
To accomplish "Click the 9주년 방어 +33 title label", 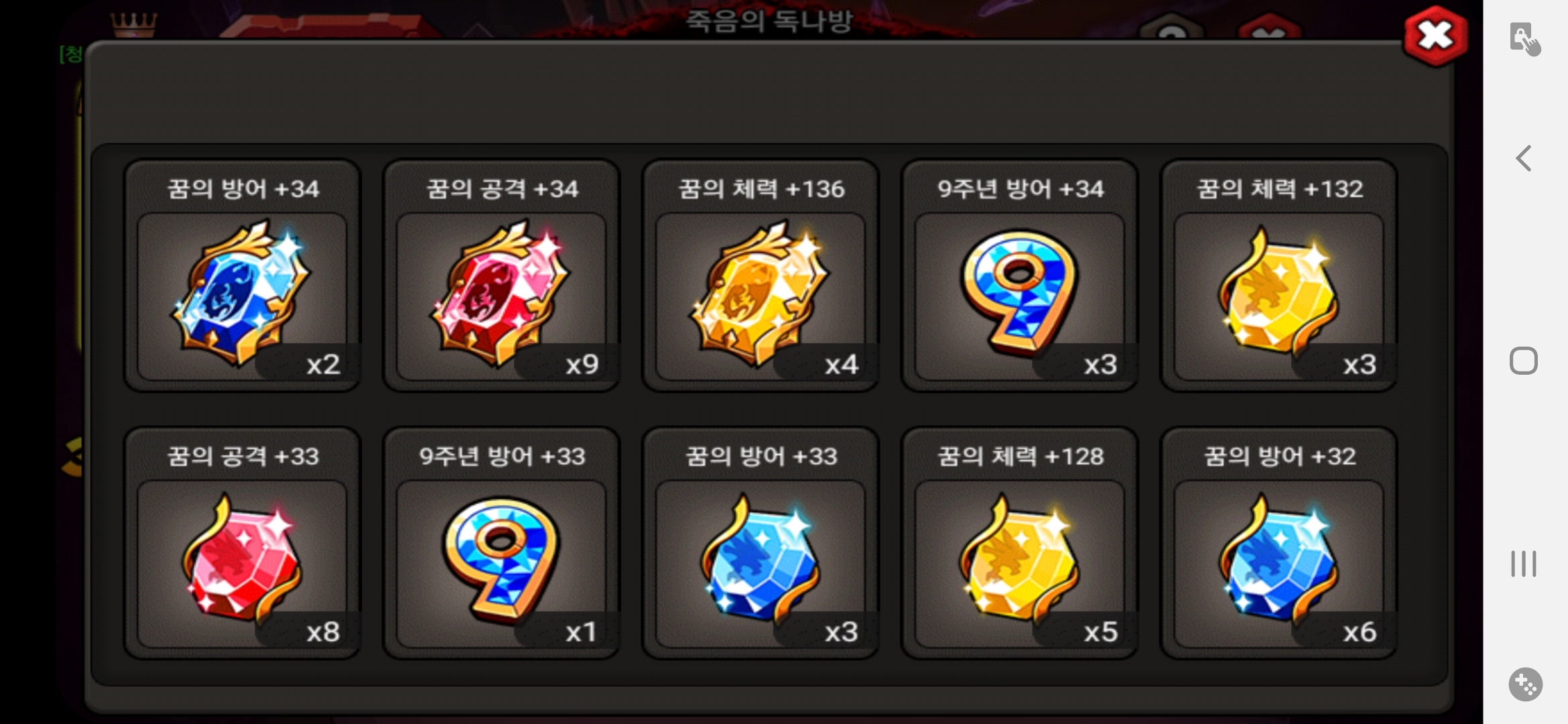I will [x=502, y=457].
